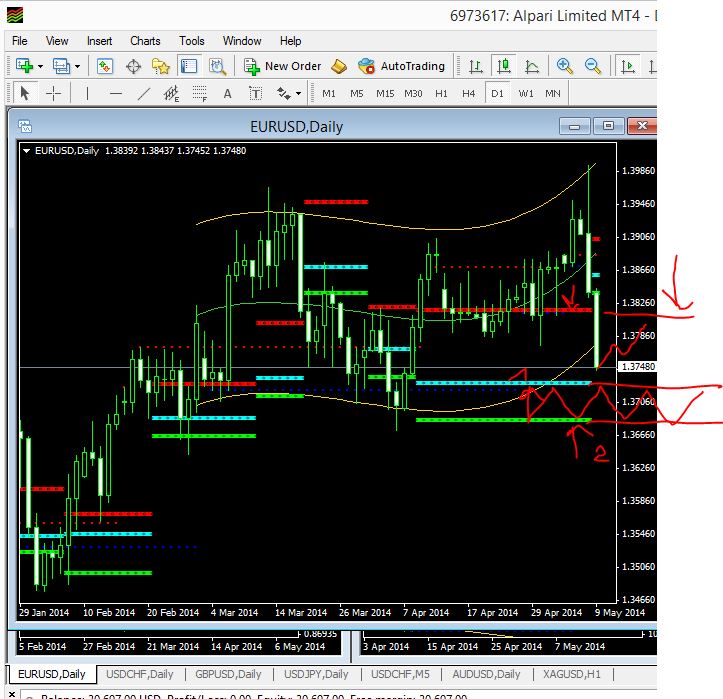
Task: Toggle AutoTrading on or off
Action: pyautogui.click(x=401, y=66)
